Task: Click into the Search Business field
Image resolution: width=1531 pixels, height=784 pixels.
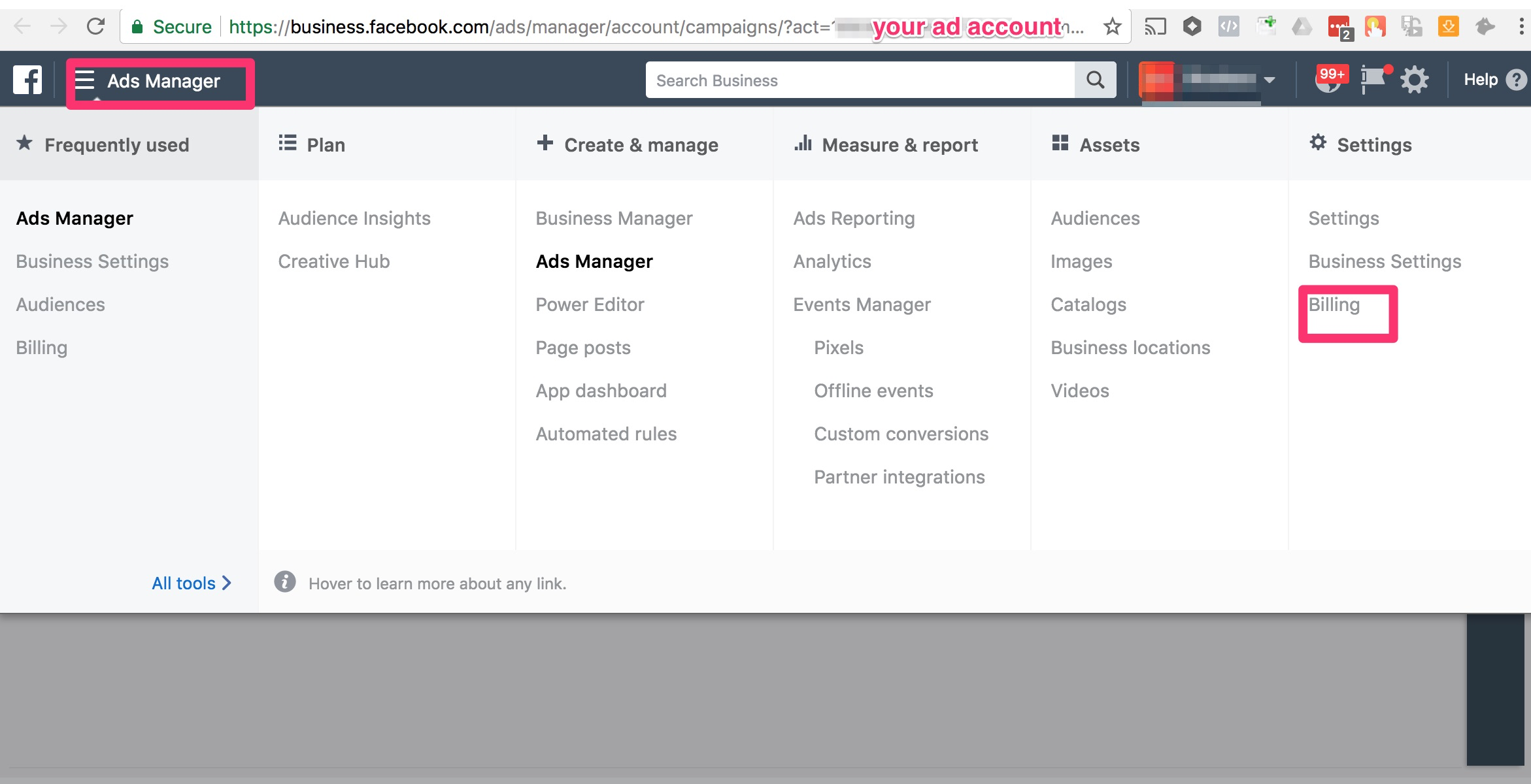Action: pyautogui.click(x=860, y=80)
